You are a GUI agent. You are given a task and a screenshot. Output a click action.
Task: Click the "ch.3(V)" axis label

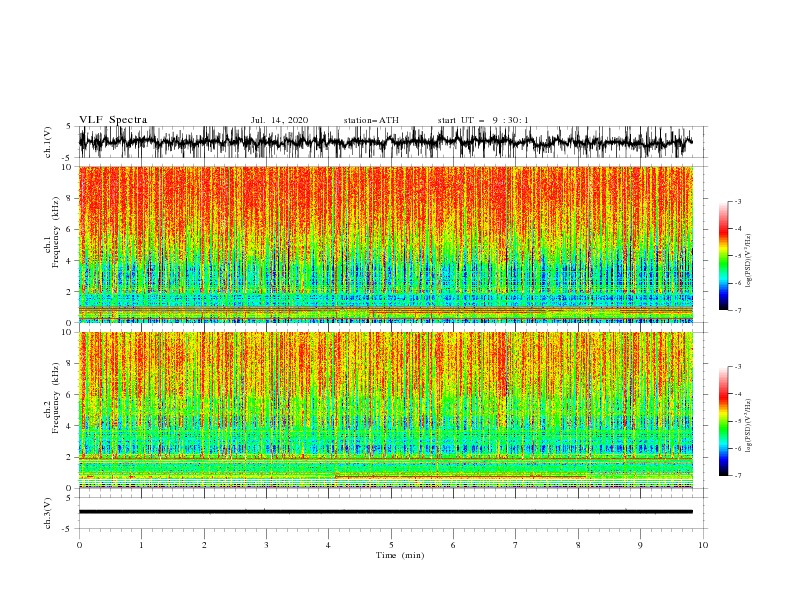[x=48, y=513]
